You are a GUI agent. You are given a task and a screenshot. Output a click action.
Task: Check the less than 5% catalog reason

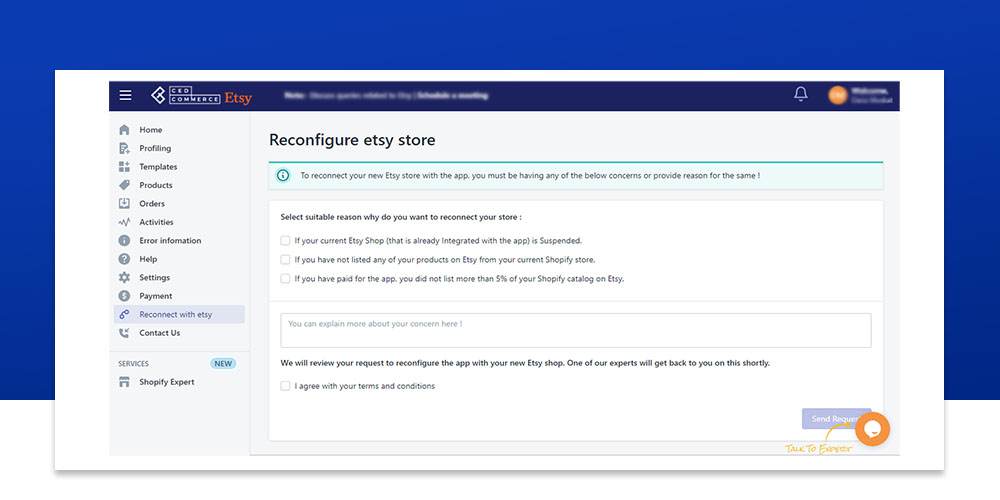285,278
